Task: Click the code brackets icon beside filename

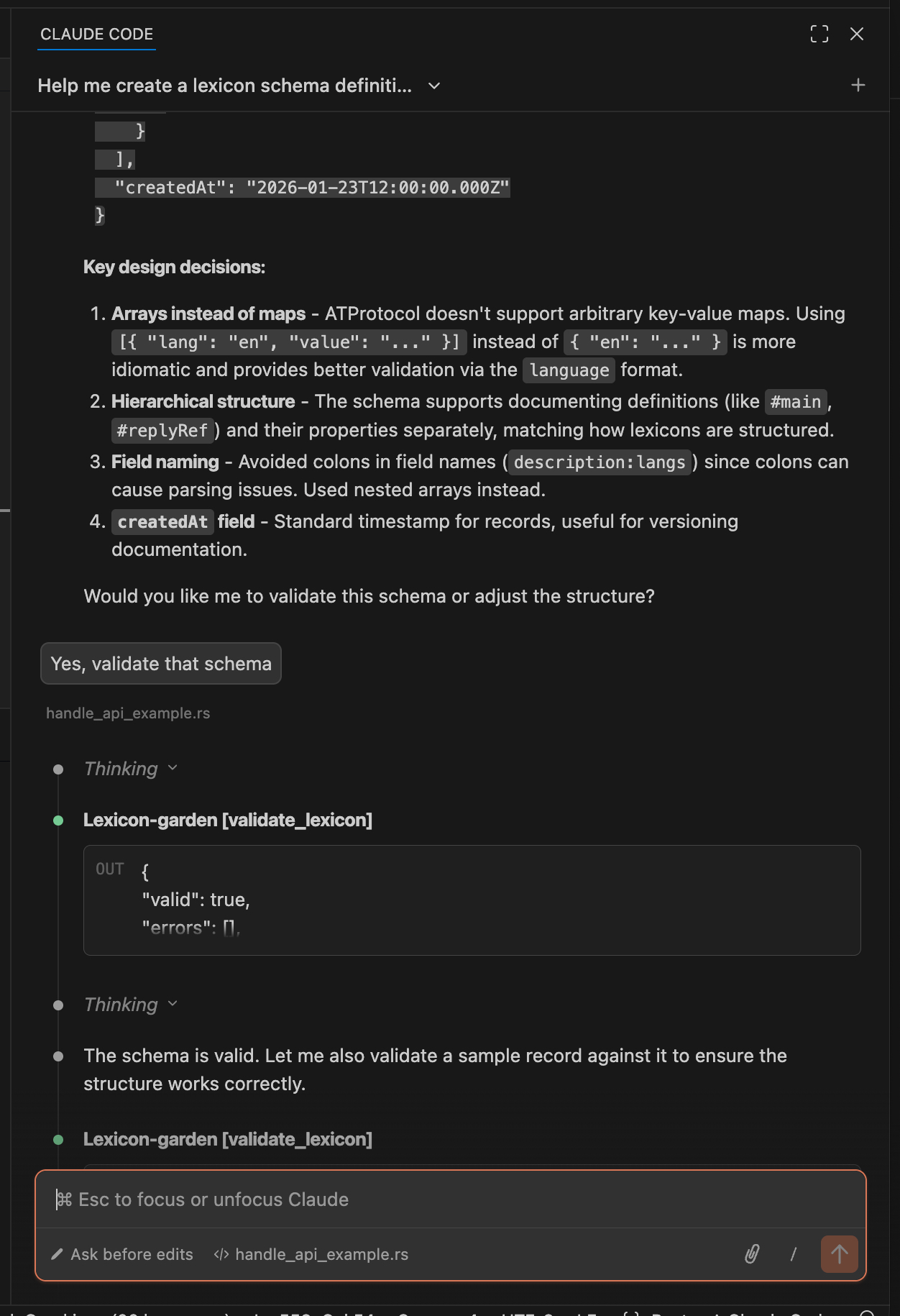Action: click(x=221, y=1254)
